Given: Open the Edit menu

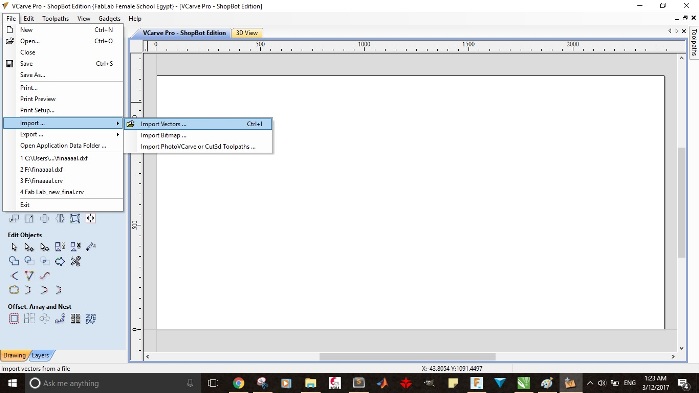Looking at the screenshot, I should 29,18.
